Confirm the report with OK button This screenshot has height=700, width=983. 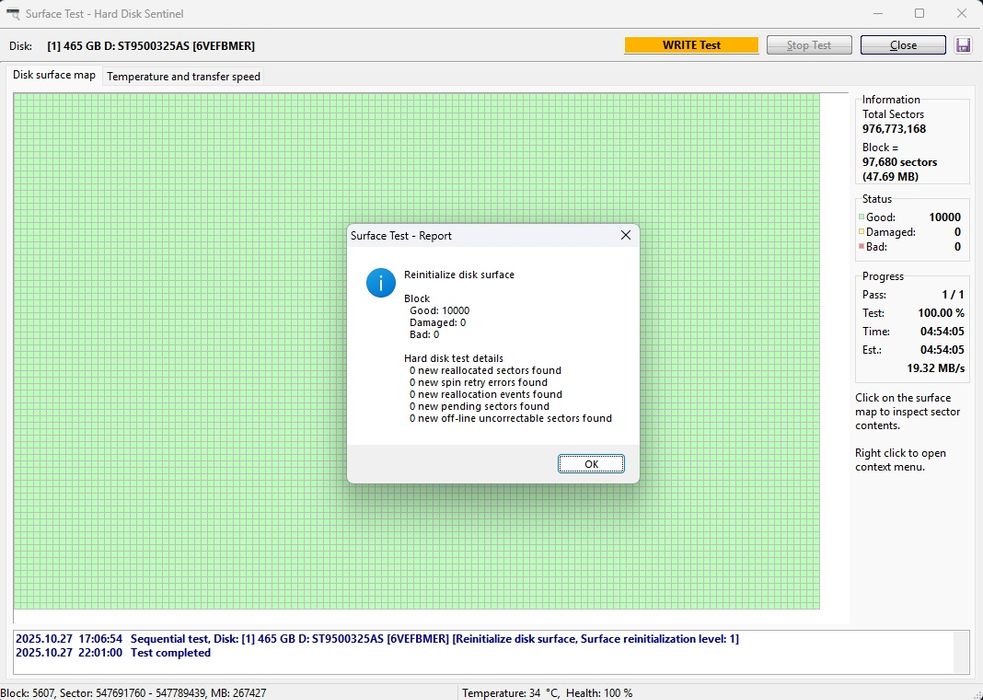click(591, 464)
